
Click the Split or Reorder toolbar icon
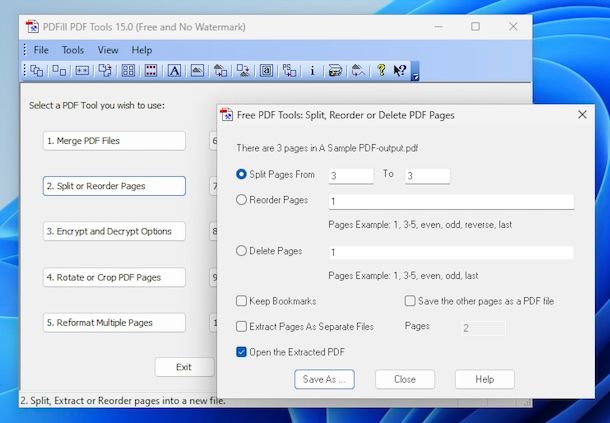[59, 70]
